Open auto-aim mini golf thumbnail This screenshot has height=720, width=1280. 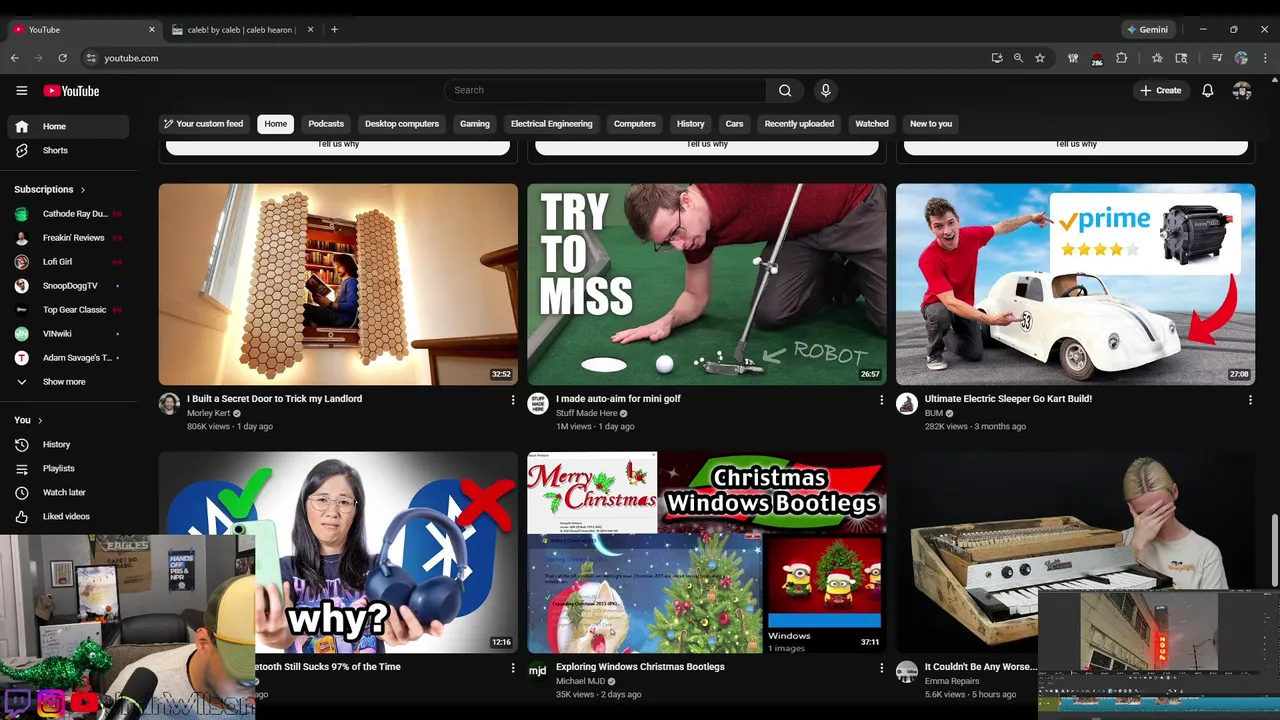pyautogui.click(x=707, y=284)
